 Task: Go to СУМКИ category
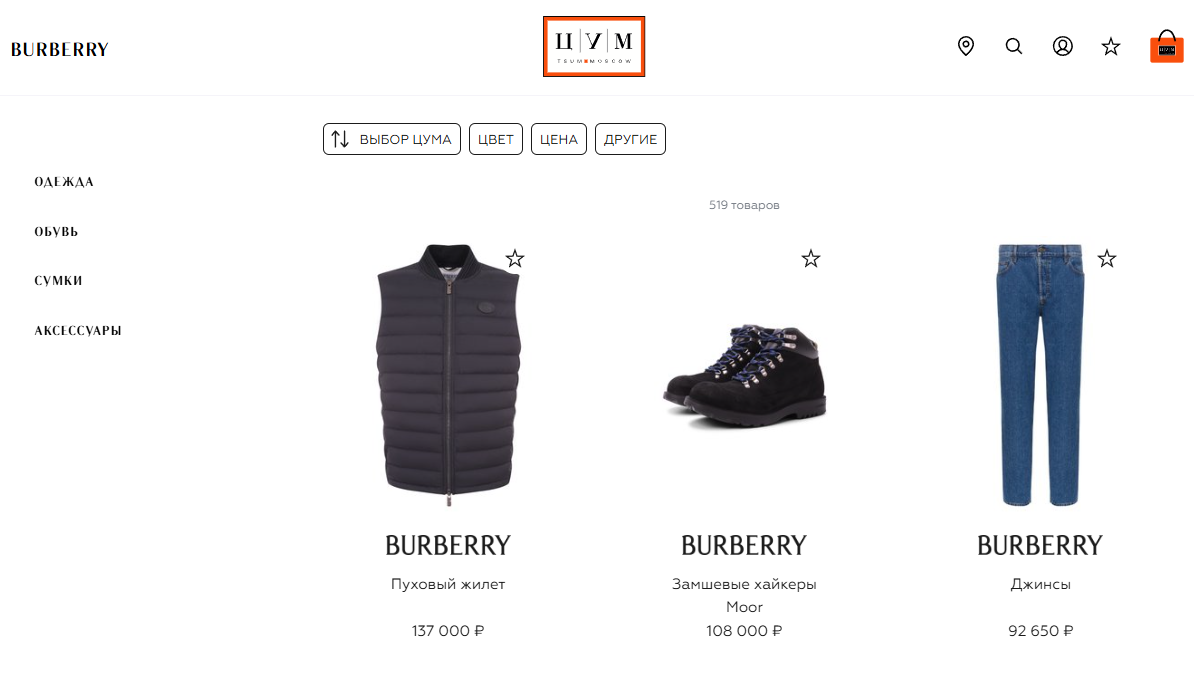59,281
